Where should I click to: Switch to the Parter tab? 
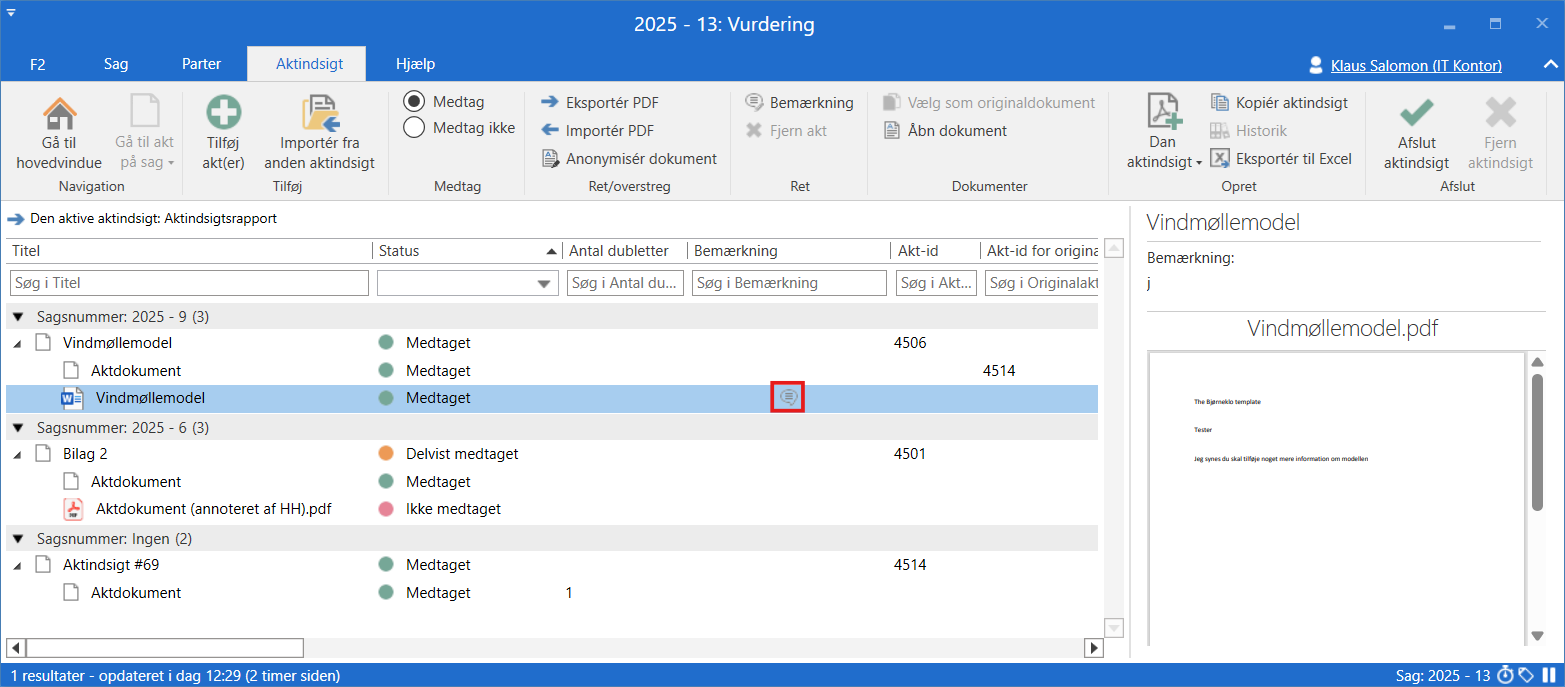coord(201,64)
